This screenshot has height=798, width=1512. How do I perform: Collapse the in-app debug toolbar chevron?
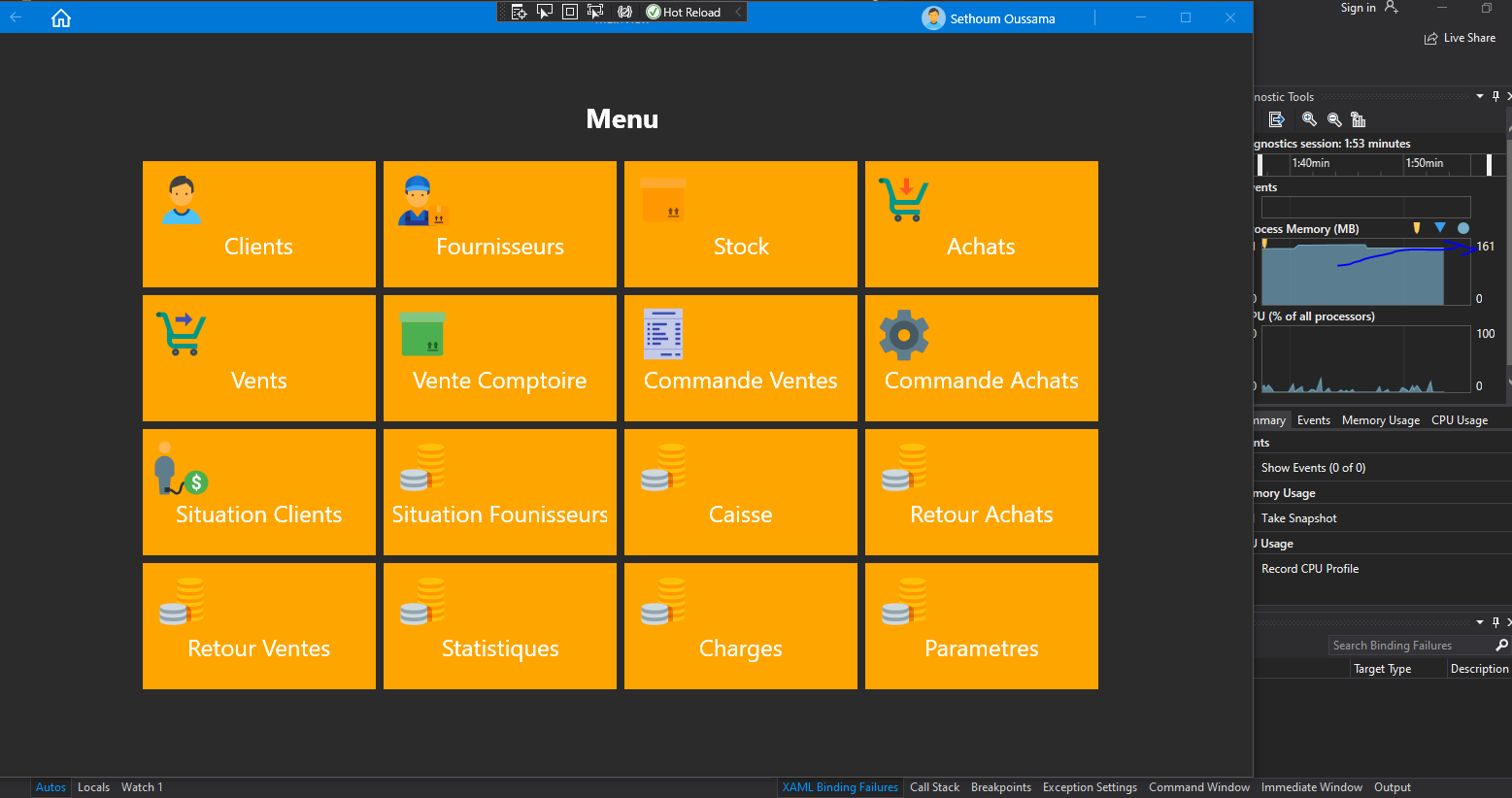pos(738,12)
